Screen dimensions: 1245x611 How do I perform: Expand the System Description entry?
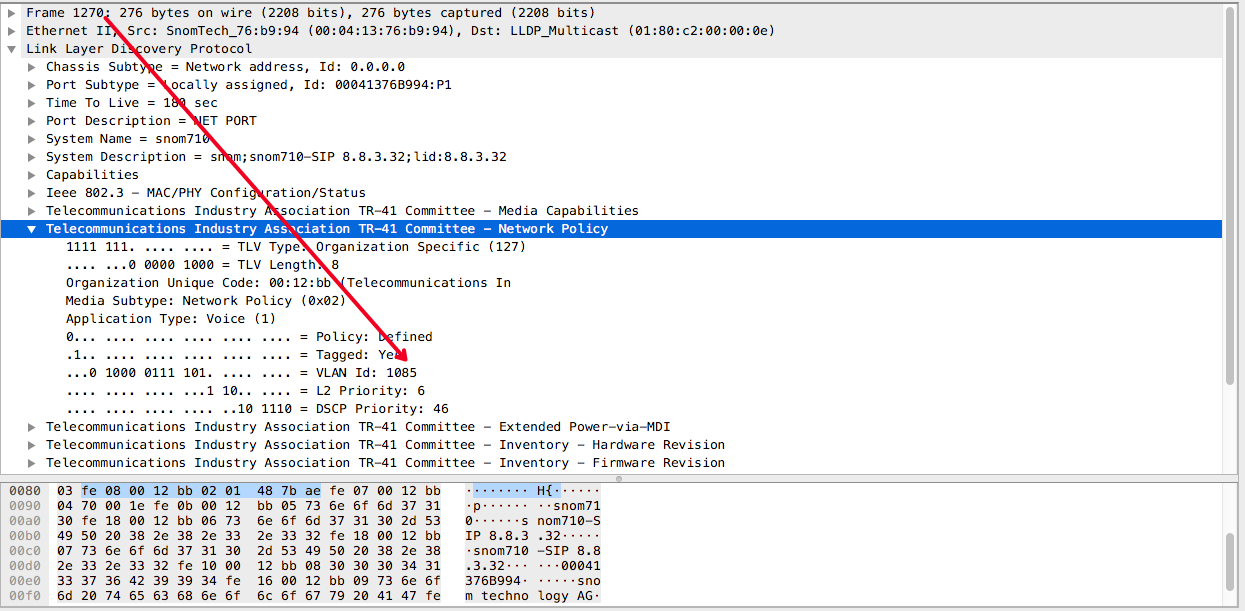[x=31, y=156]
